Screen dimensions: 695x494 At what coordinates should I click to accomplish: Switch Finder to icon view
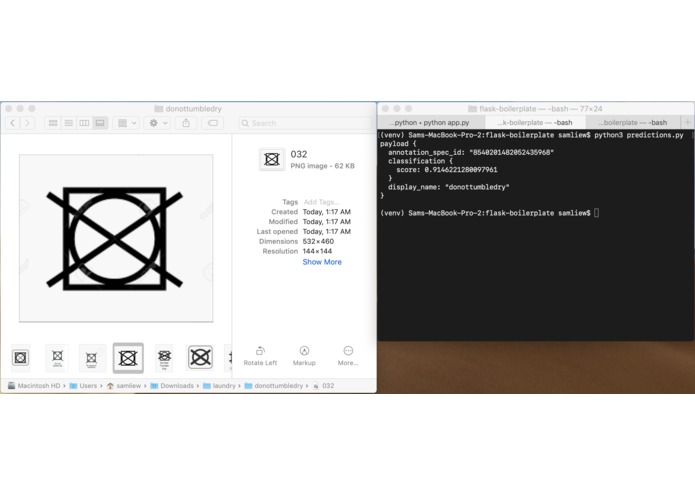coord(53,123)
